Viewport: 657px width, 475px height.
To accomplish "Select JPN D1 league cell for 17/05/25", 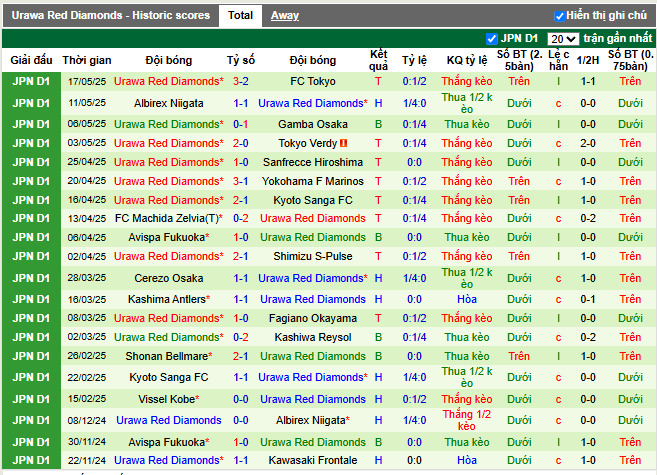I will coord(31,81).
